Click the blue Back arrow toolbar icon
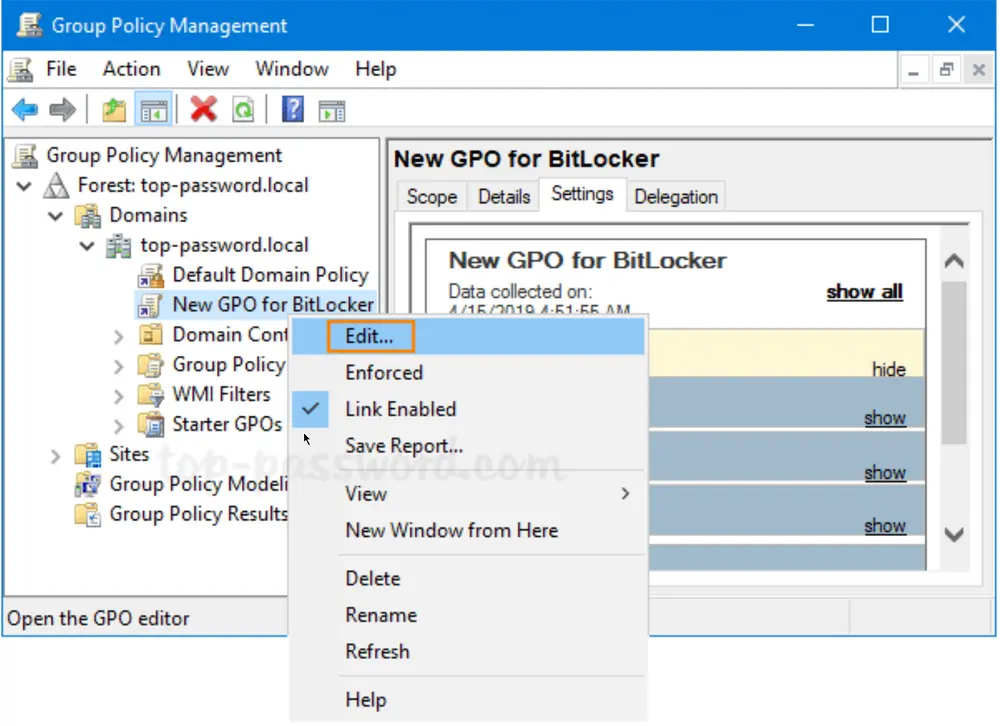This screenshot has width=1000, height=726. point(26,110)
